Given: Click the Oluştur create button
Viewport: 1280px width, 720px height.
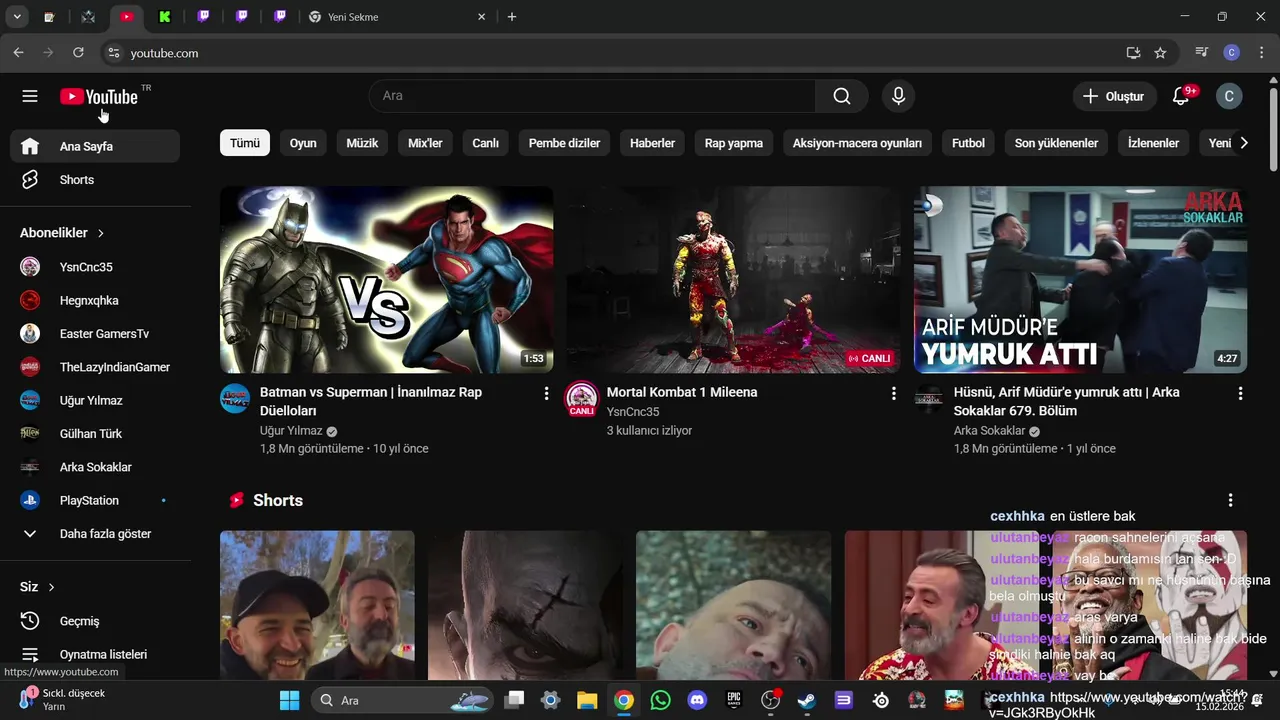Looking at the screenshot, I should tap(1114, 96).
